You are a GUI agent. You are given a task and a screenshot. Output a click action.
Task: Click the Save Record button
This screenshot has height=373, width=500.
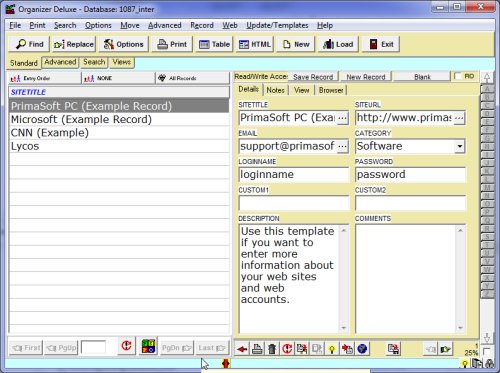click(313, 77)
